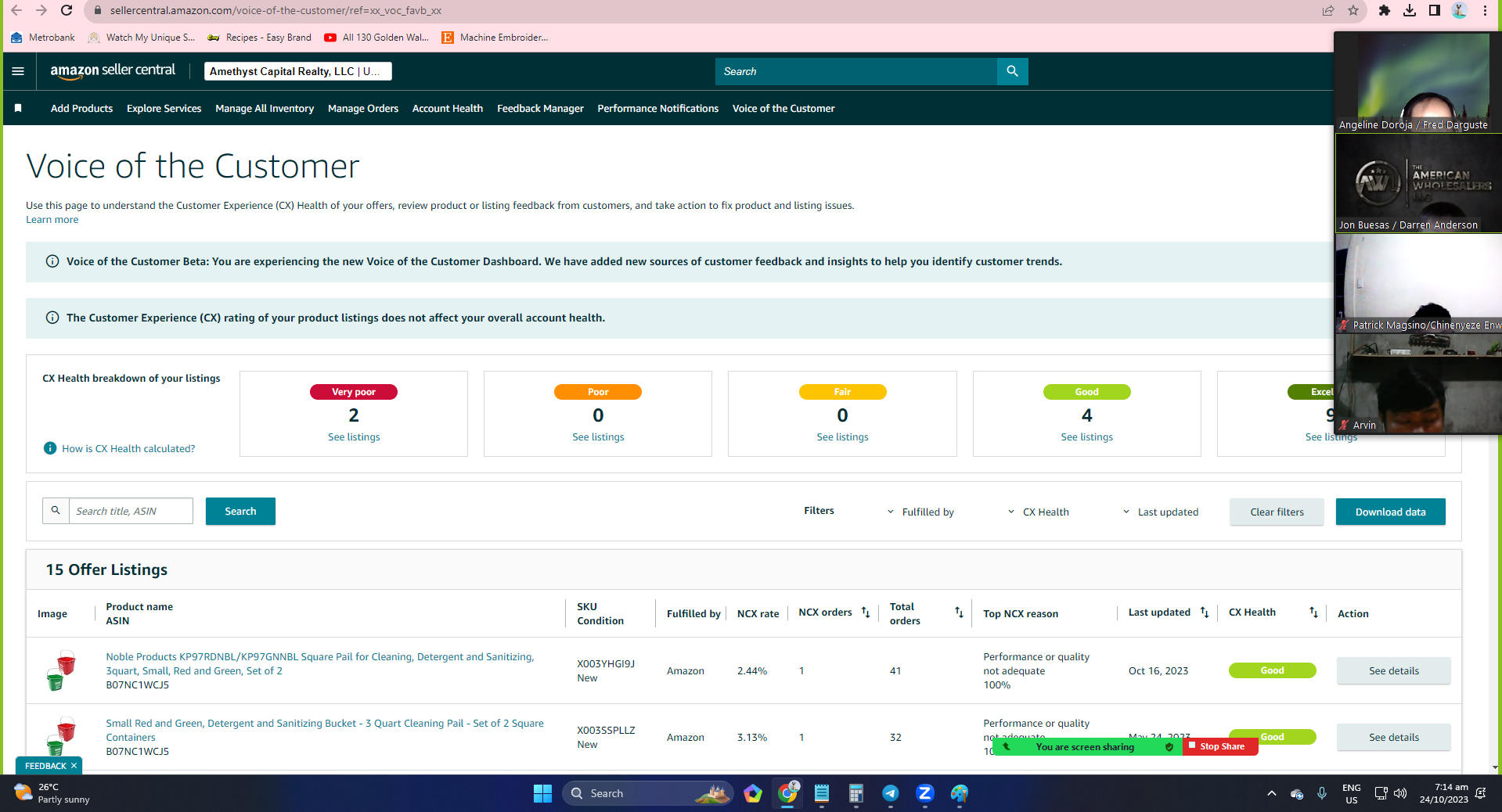1502x812 pixels.
Task: Select Voice of the Customer nav item
Action: pos(783,108)
